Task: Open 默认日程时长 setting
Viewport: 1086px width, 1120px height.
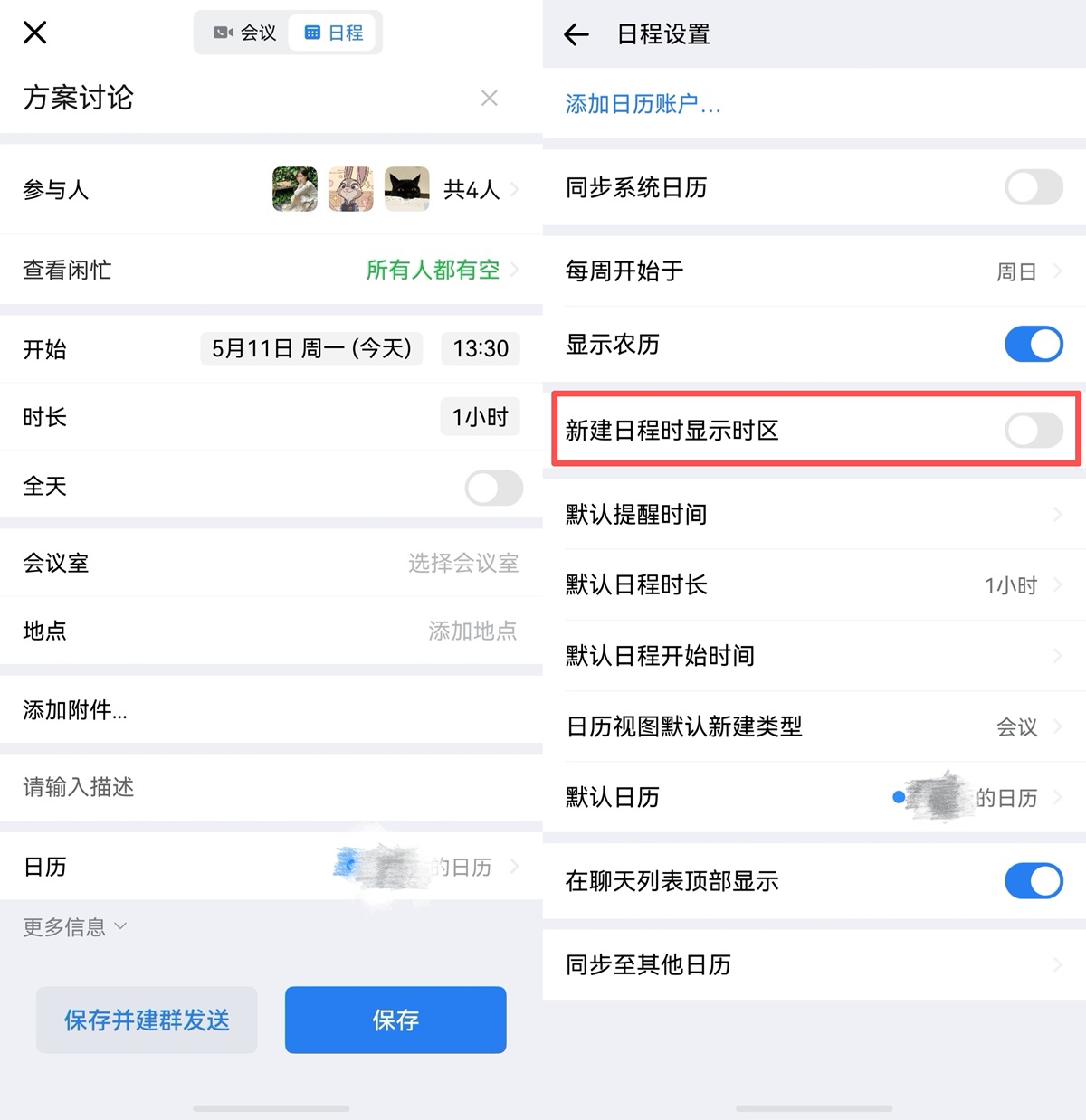Action: [x=814, y=585]
